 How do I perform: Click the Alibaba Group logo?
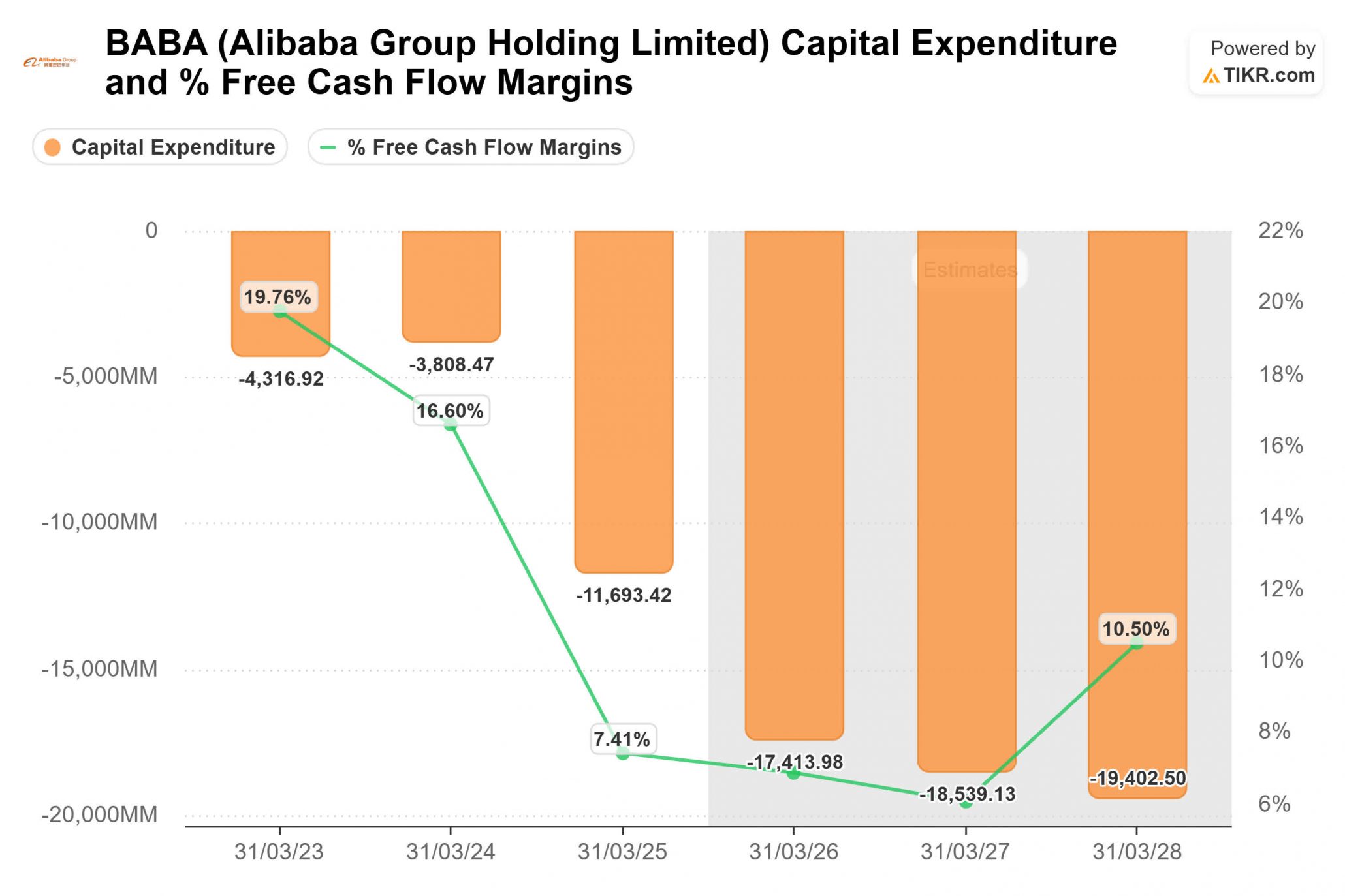tap(50, 63)
